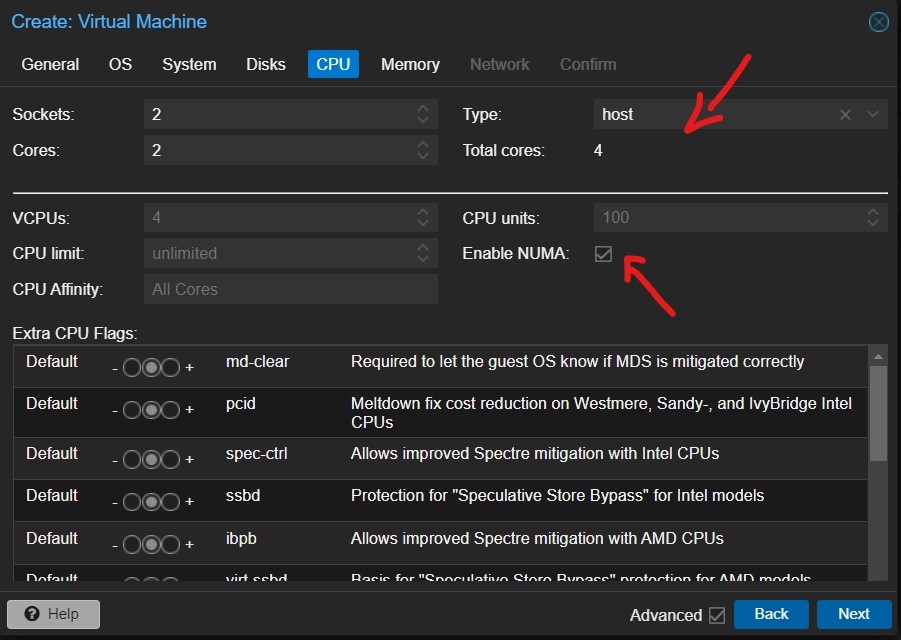Open Help documentation
The width and height of the screenshot is (901, 640).
[x=54, y=614]
